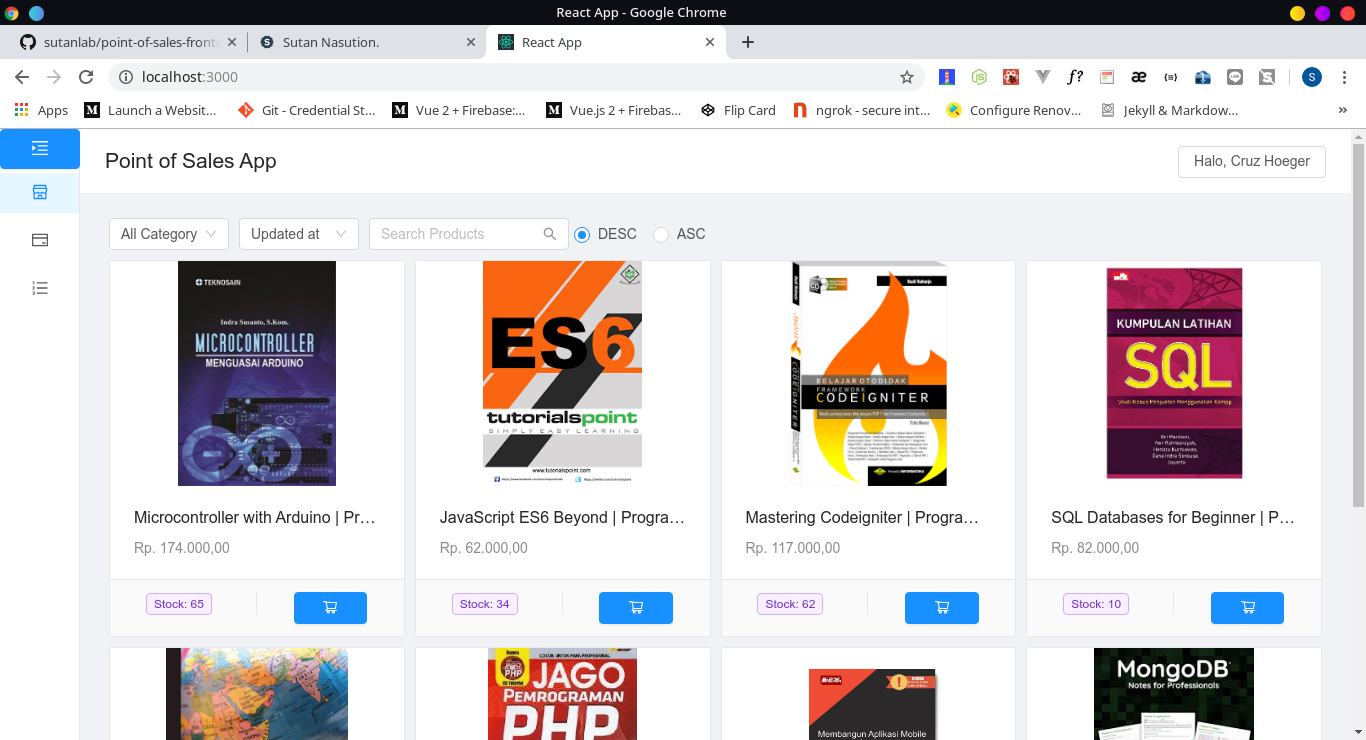Open the Updated at sort dropdown
Viewport: 1366px width, 740px height.
(x=299, y=234)
